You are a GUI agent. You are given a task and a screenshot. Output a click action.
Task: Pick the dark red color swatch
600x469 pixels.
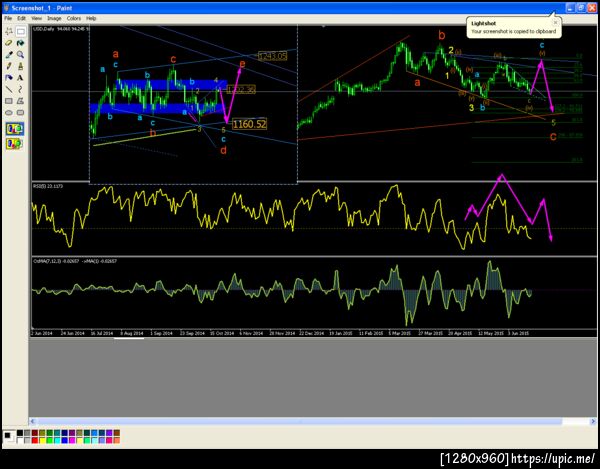pos(35,433)
